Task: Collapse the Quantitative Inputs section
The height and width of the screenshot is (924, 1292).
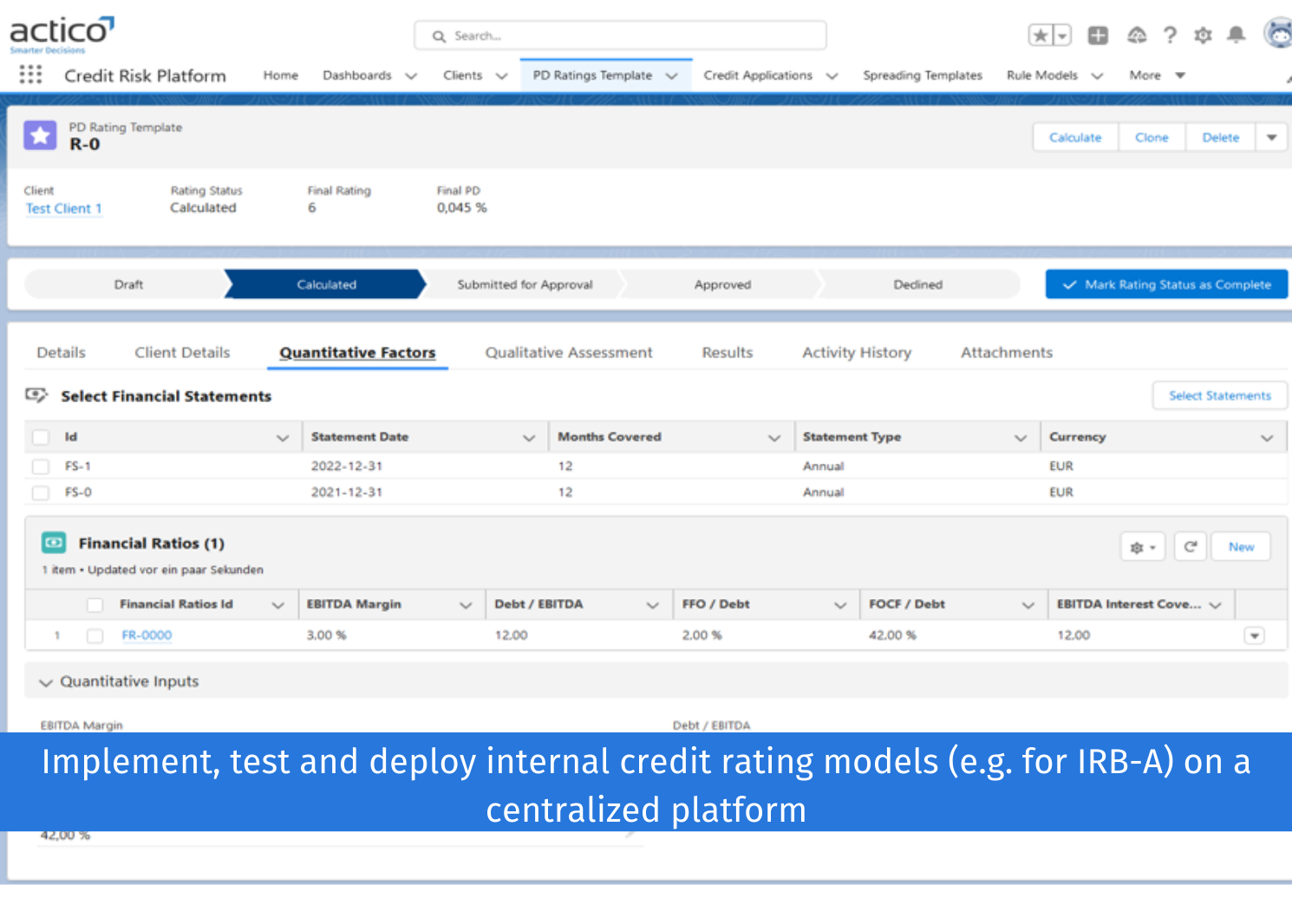Action: click(x=45, y=681)
